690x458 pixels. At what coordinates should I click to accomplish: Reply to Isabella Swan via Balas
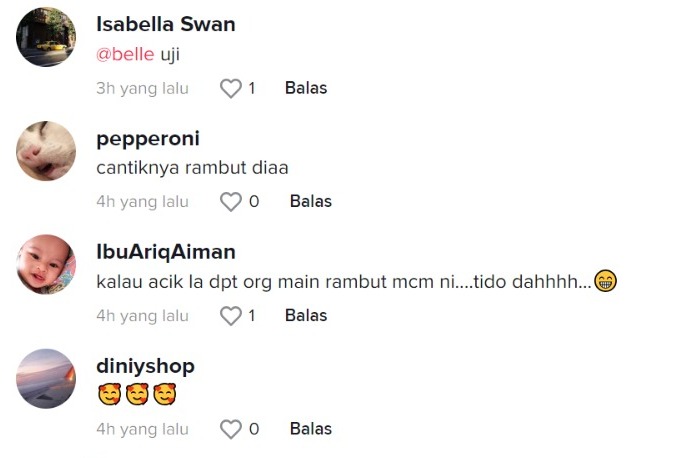click(x=306, y=88)
